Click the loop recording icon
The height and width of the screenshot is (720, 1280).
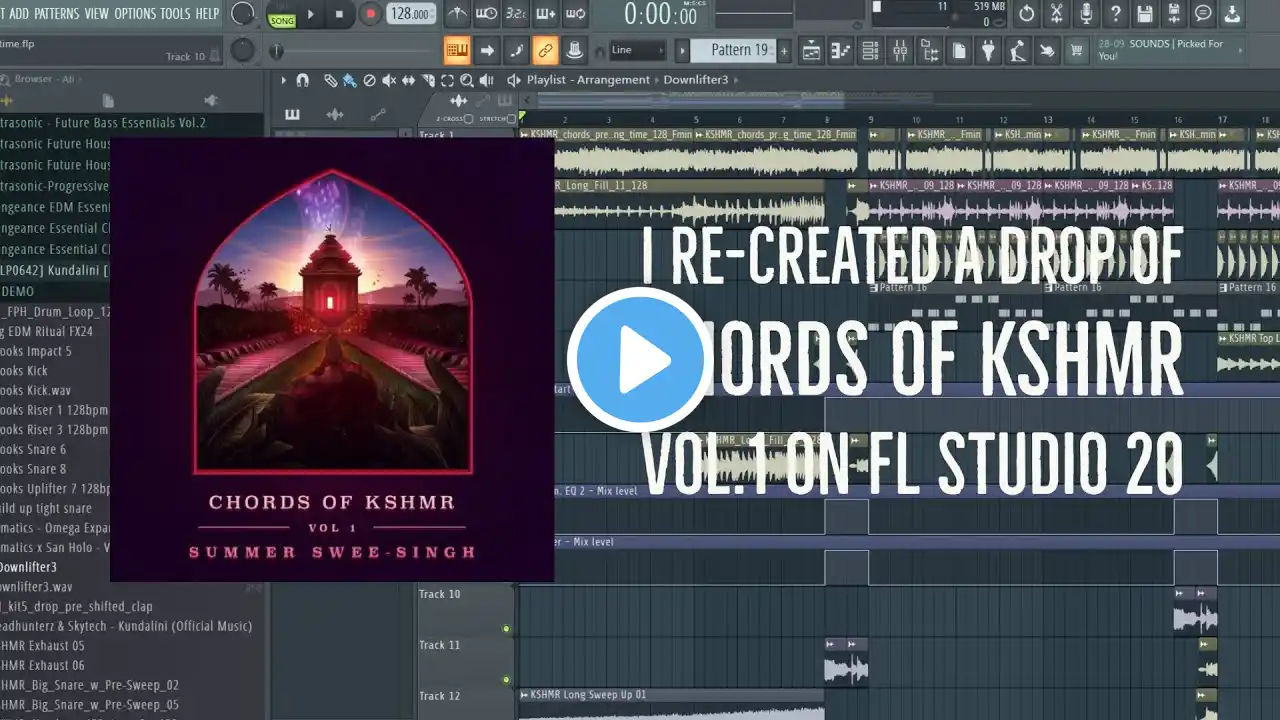pos(576,14)
